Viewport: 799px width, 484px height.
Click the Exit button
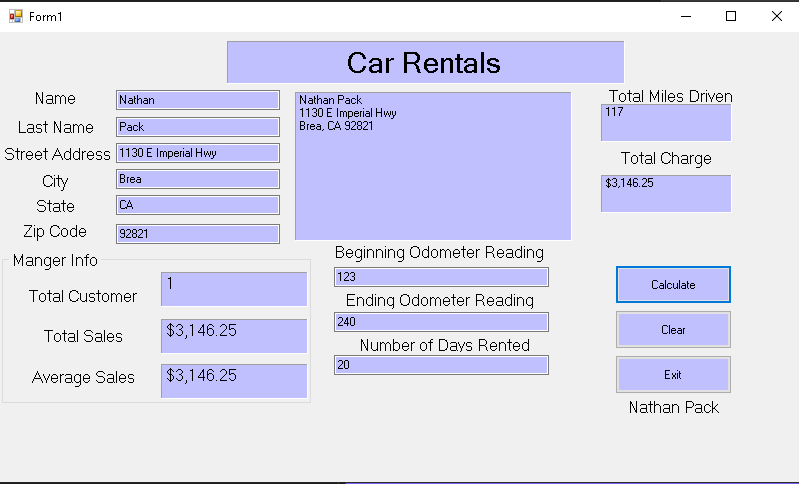coord(673,375)
